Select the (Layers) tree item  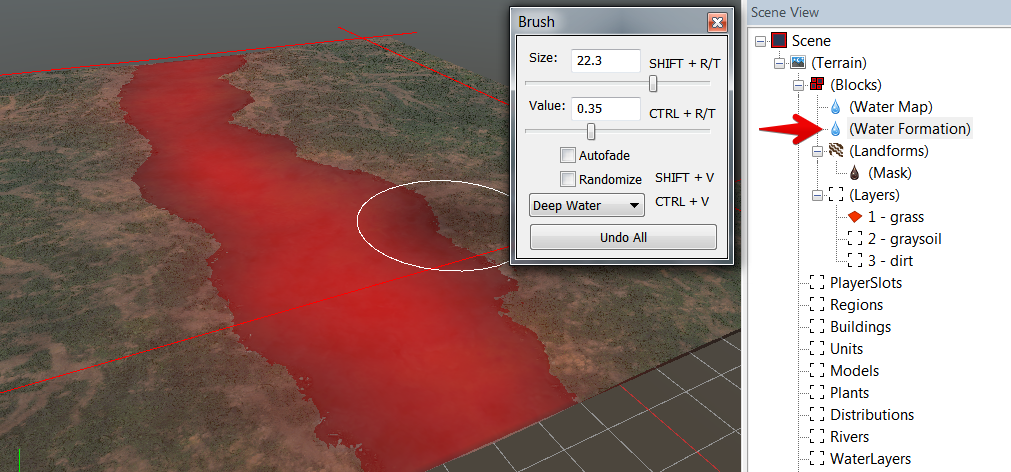pyautogui.click(x=874, y=195)
